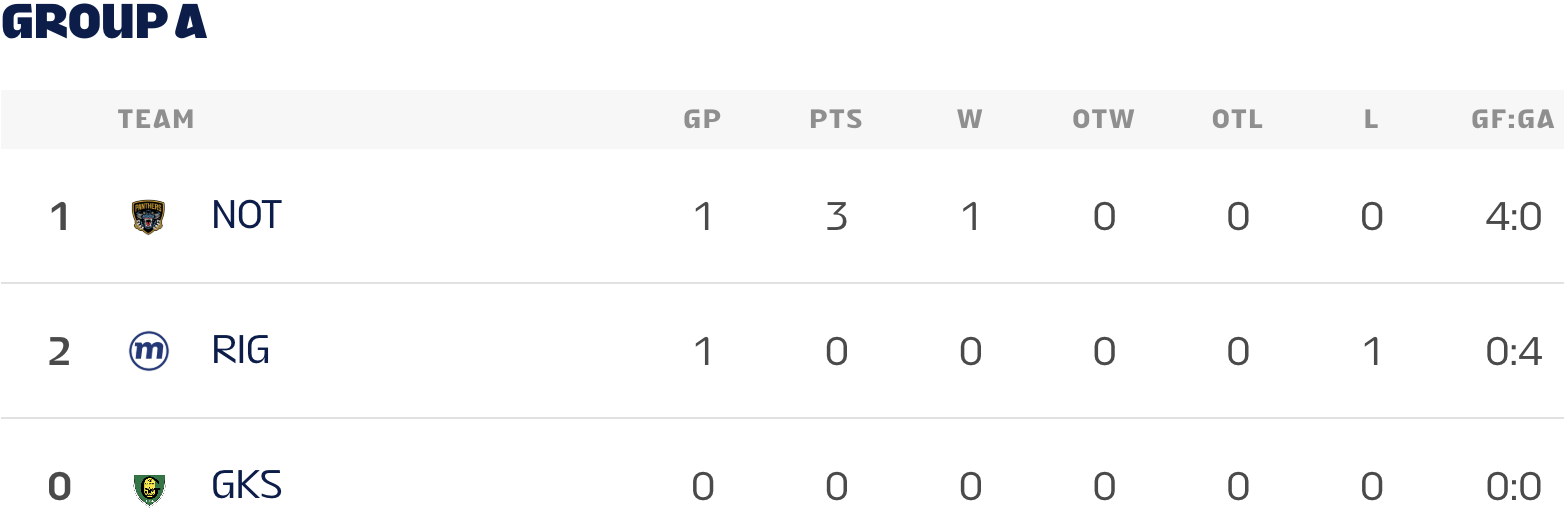
Task: Click rank number 2 for RIG
Action: (x=59, y=351)
